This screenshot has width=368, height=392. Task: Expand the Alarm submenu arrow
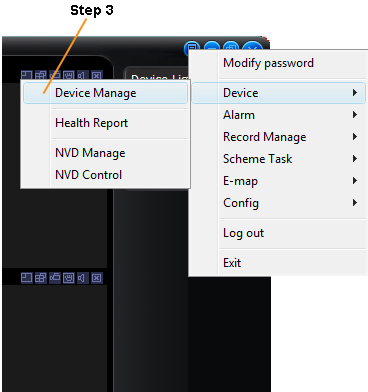[x=355, y=115]
